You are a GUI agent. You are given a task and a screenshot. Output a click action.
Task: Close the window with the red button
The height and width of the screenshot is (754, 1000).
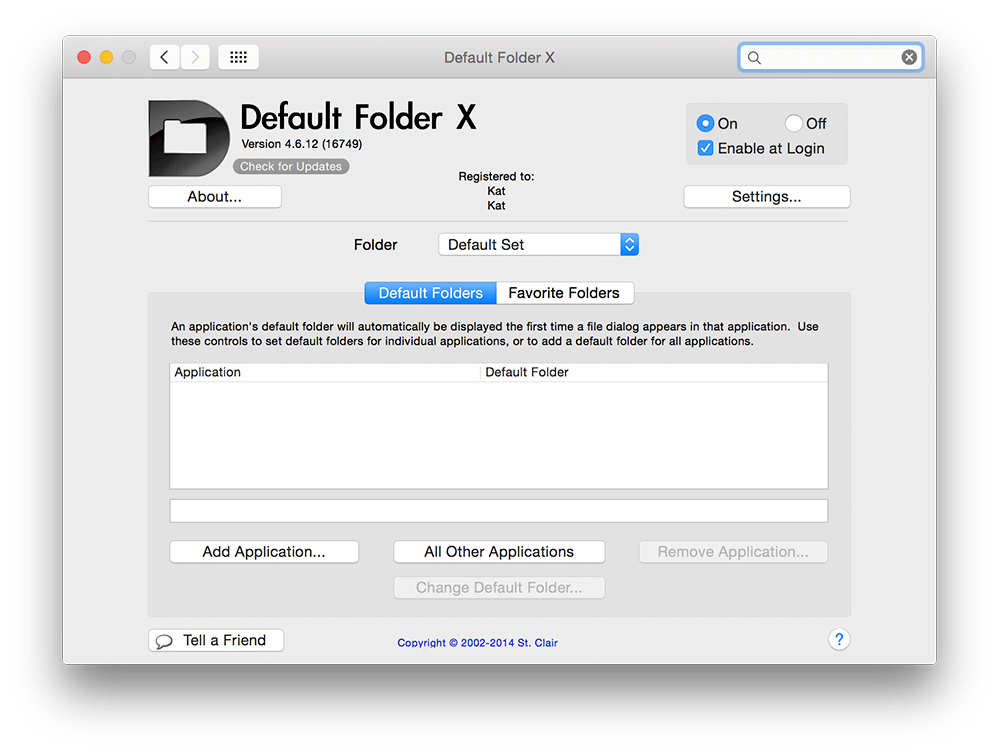84,57
